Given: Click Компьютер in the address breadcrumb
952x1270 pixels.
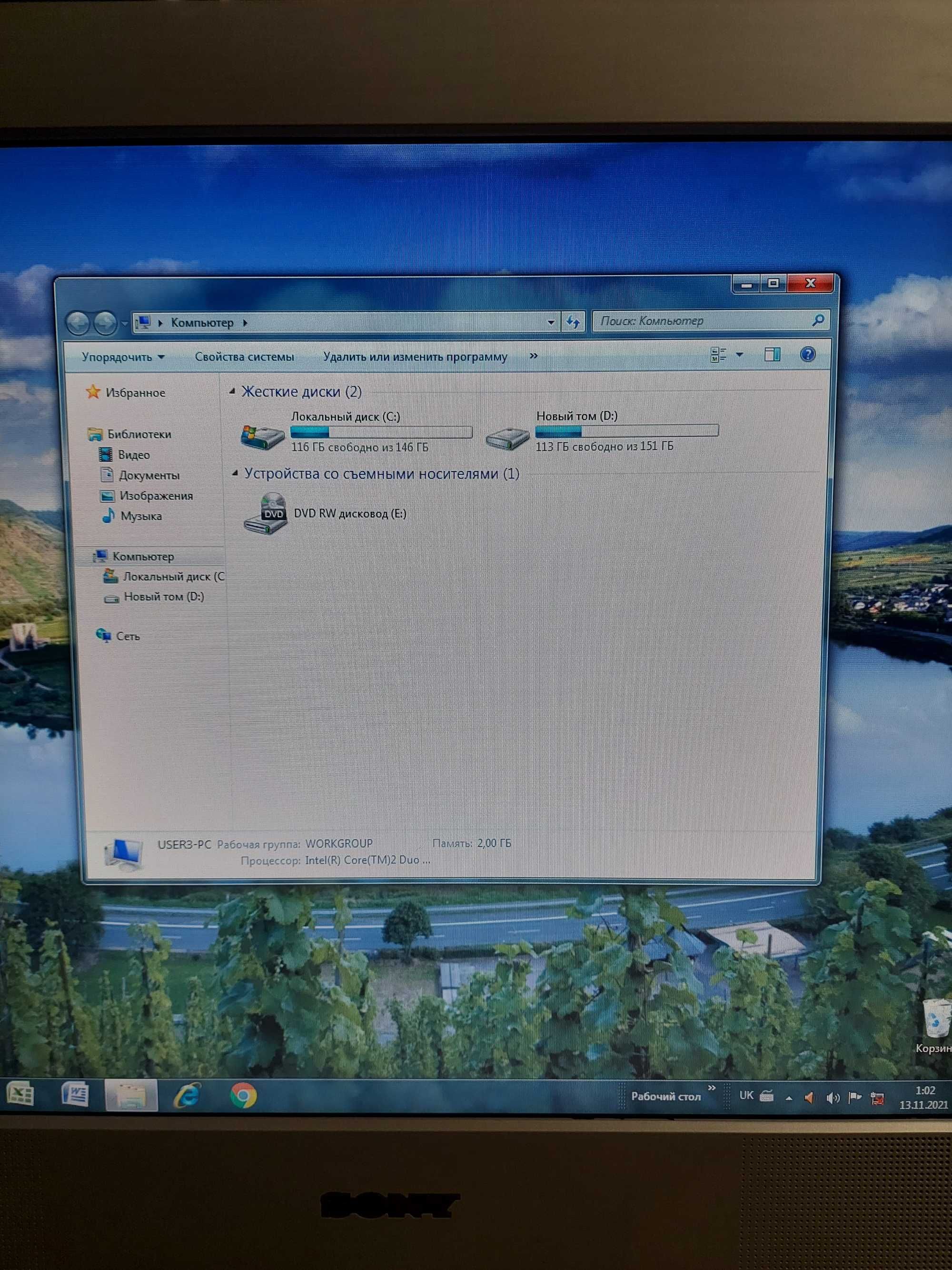Looking at the screenshot, I should 202,323.
